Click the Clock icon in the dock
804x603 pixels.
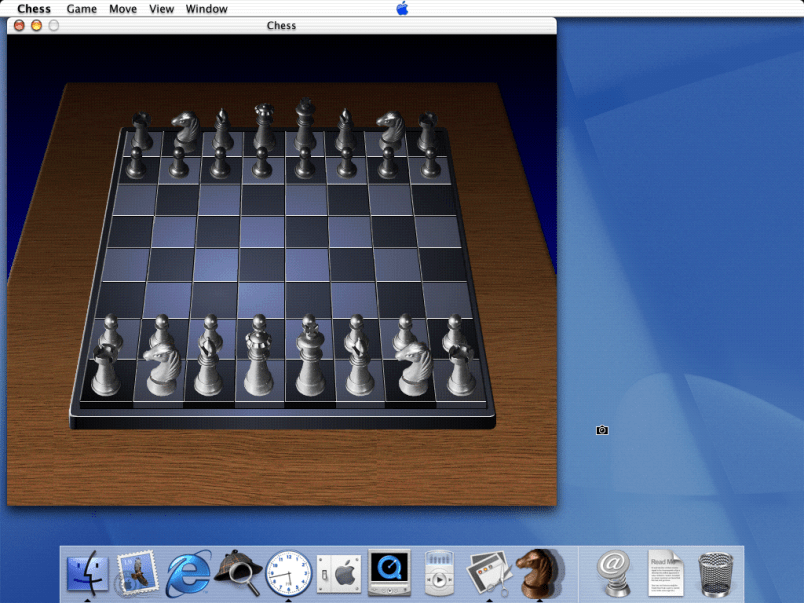[x=288, y=573]
